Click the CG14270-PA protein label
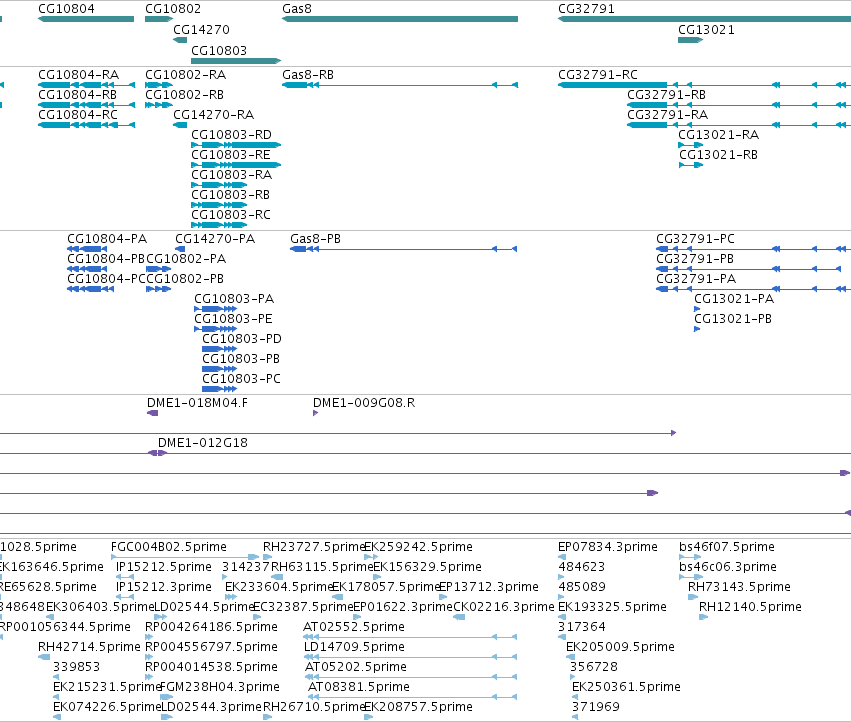This screenshot has width=851, height=722. pyautogui.click(x=215, y=239)
